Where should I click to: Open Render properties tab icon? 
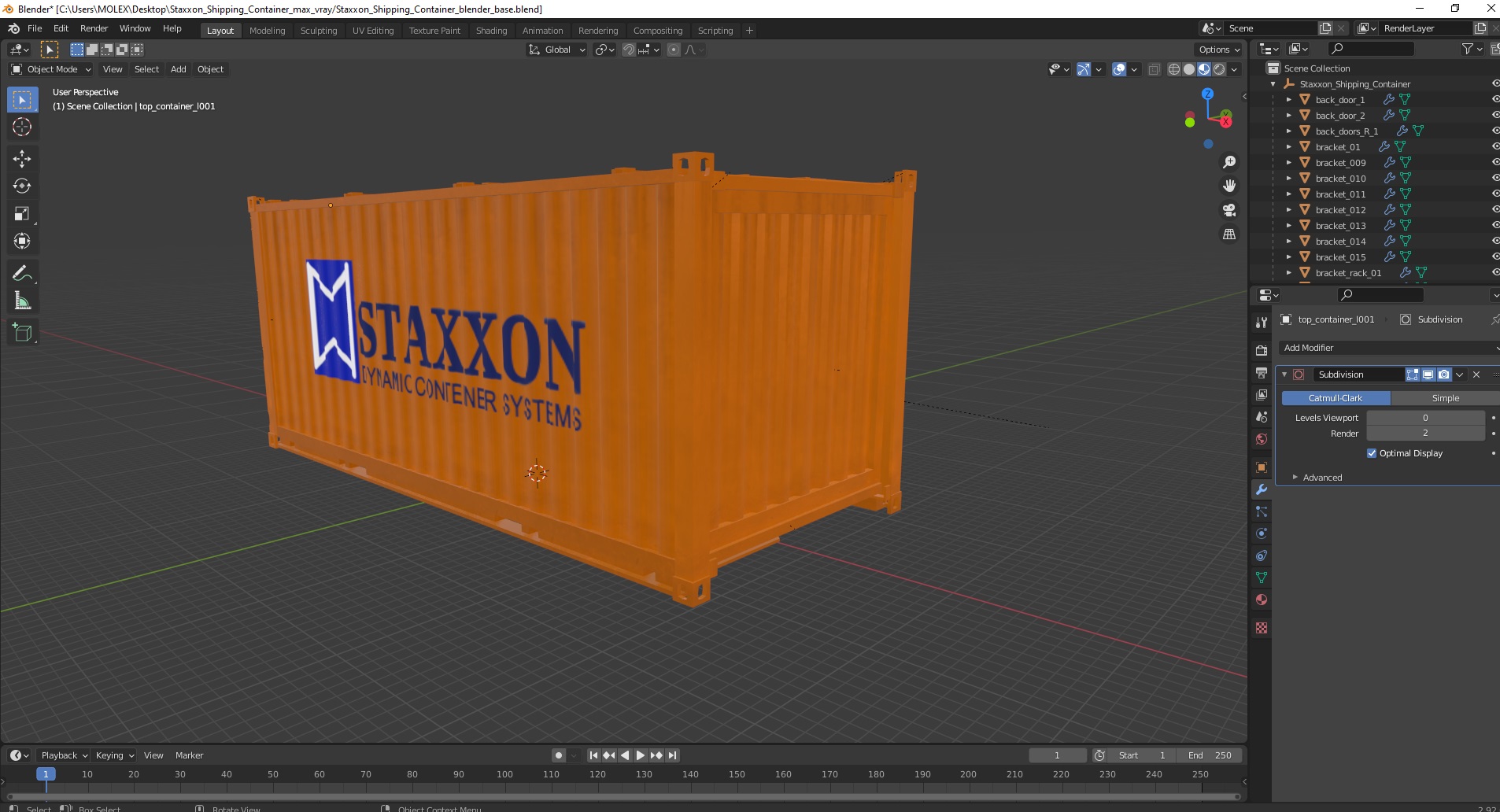1262,350
